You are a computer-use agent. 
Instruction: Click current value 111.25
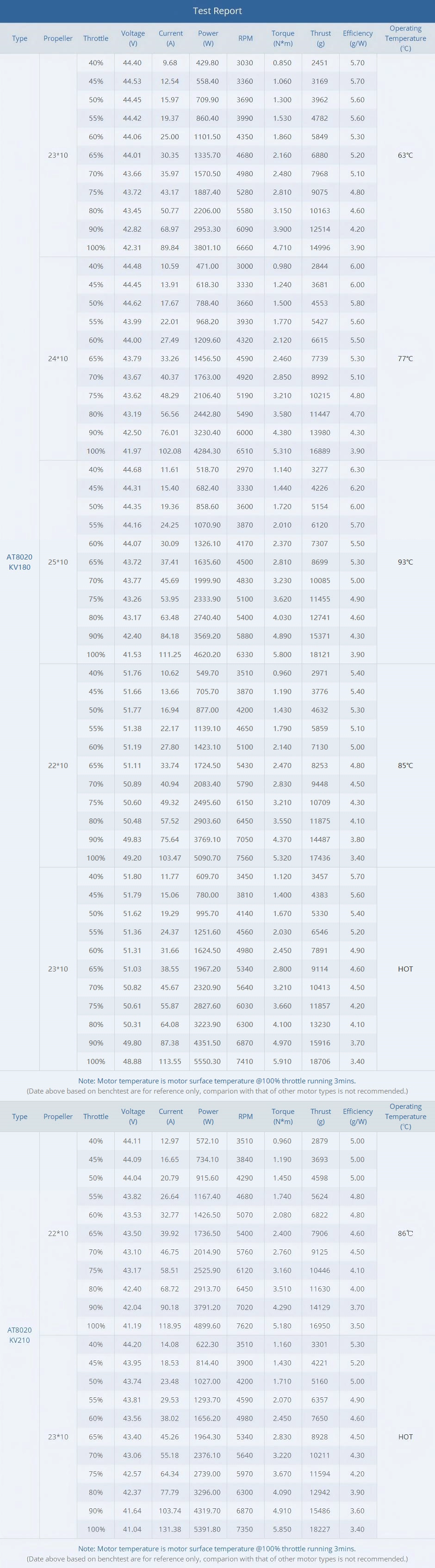[x=170, y=654]
